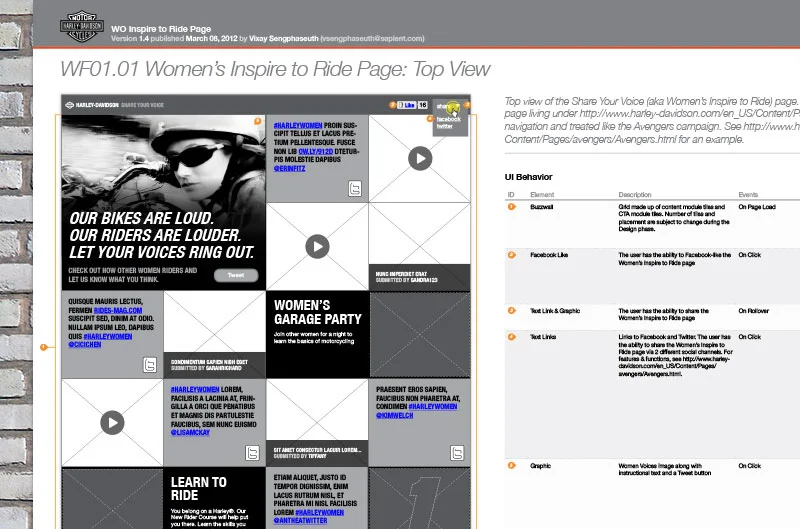Click the 'Text Links' element cell

coord(543,337)
